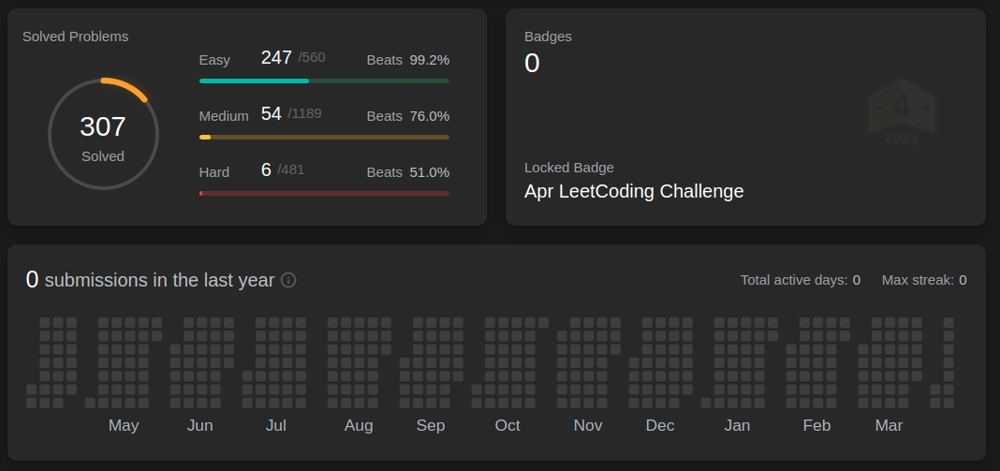The width and height of the screenshot is (1000, 471).
Task: Click the Mar label in the heatmap
Action: point(888,426)
